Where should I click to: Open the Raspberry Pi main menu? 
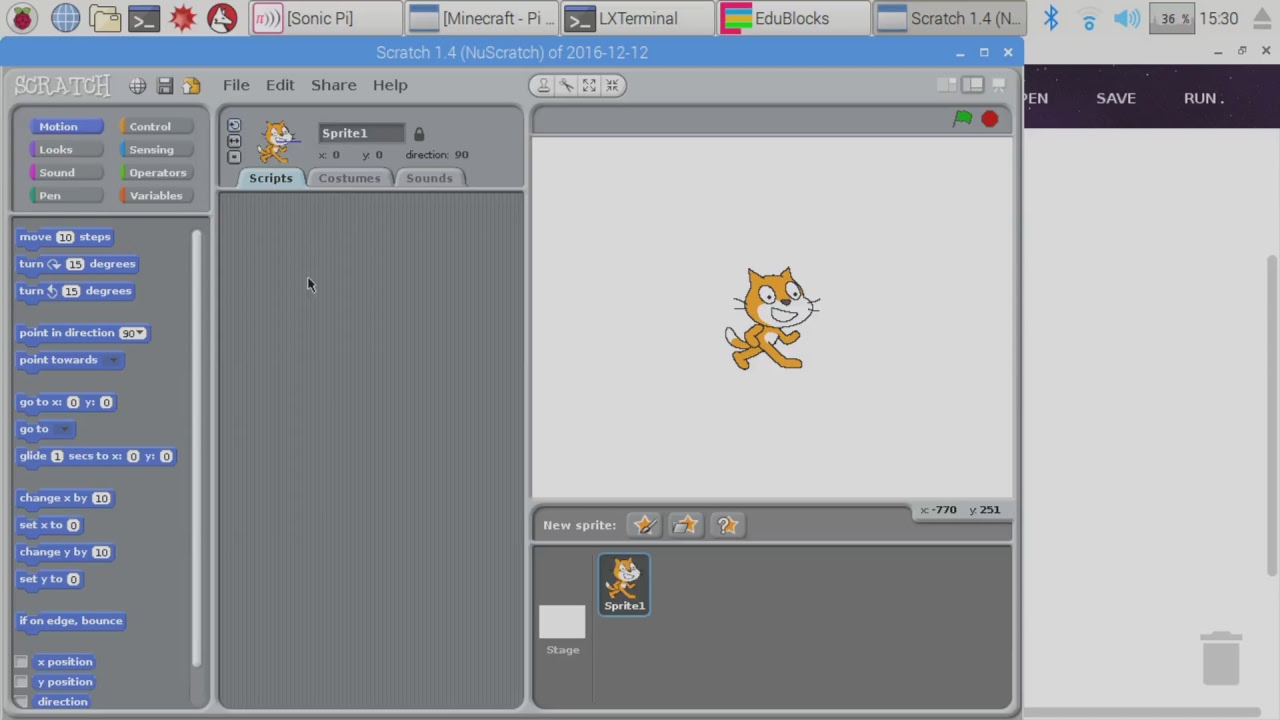(23, 18)
